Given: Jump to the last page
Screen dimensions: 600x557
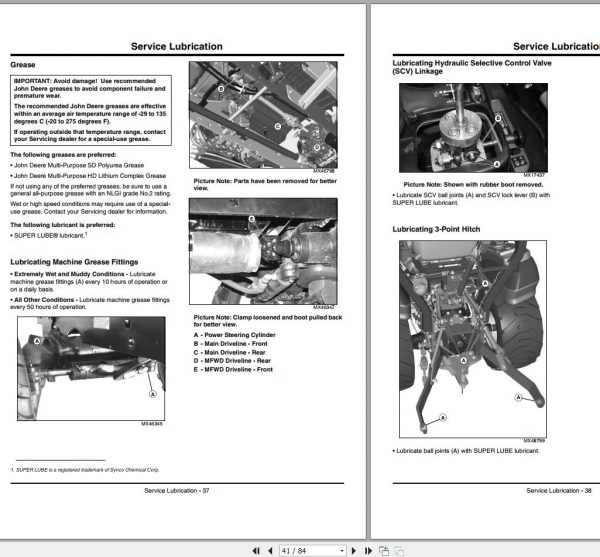Looking at the screenshot, I should pyautogui.click(x=368, y=550).
